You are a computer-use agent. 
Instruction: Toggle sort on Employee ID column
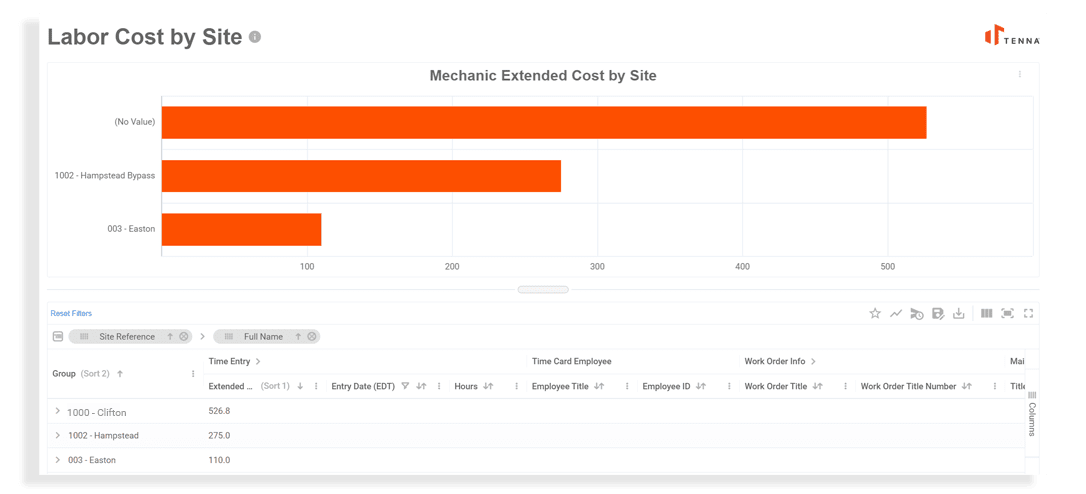tap(700, 386)
